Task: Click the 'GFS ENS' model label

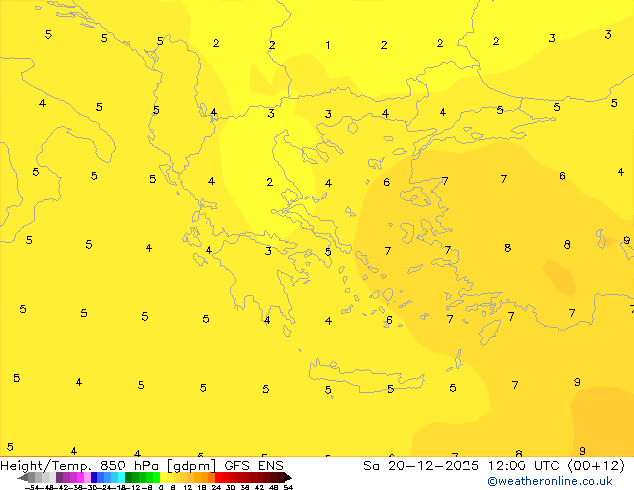Action: pos(254,466)
